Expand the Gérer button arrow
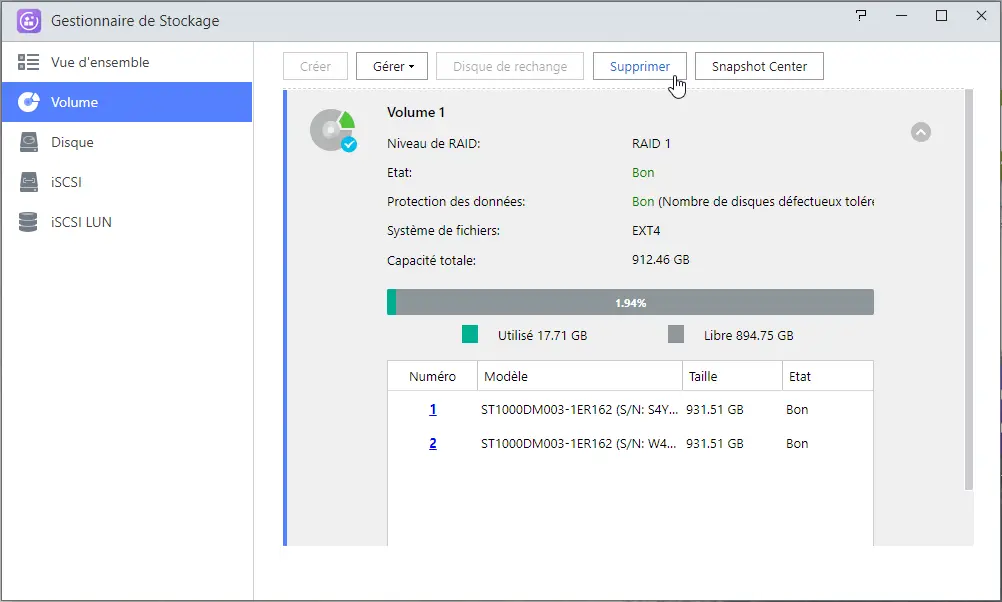This screenshot has width=1002, height=602. (413, 66)
